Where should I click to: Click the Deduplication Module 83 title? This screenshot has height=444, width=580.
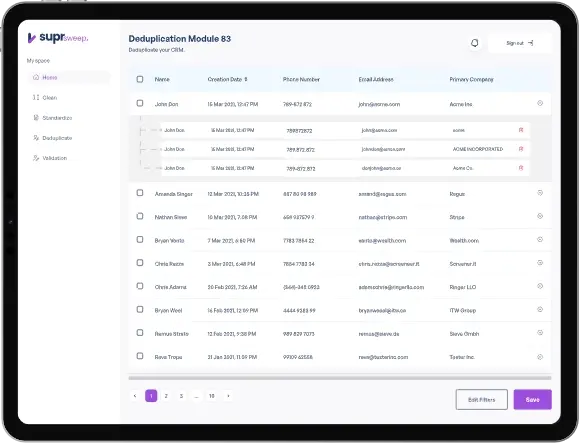pyautogui.click(x=180, y=38)
